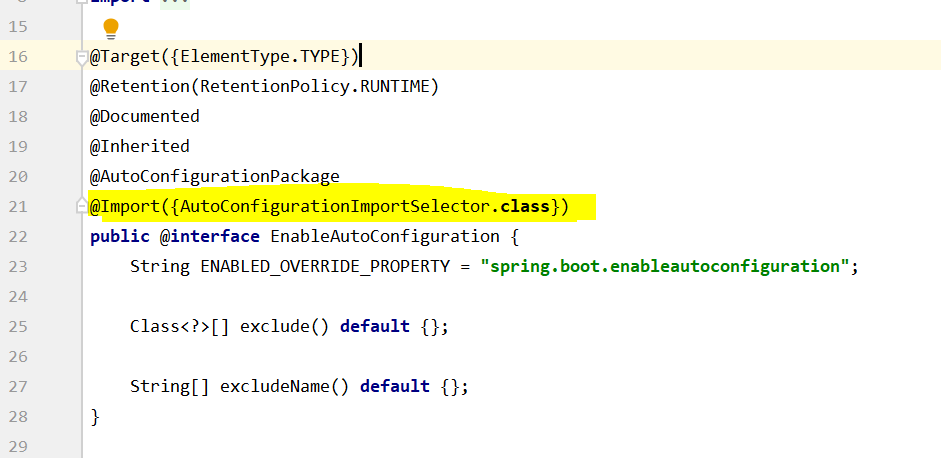Click the @Import annotation
This screenshot has height=458, width=941.
coord(124,206)
